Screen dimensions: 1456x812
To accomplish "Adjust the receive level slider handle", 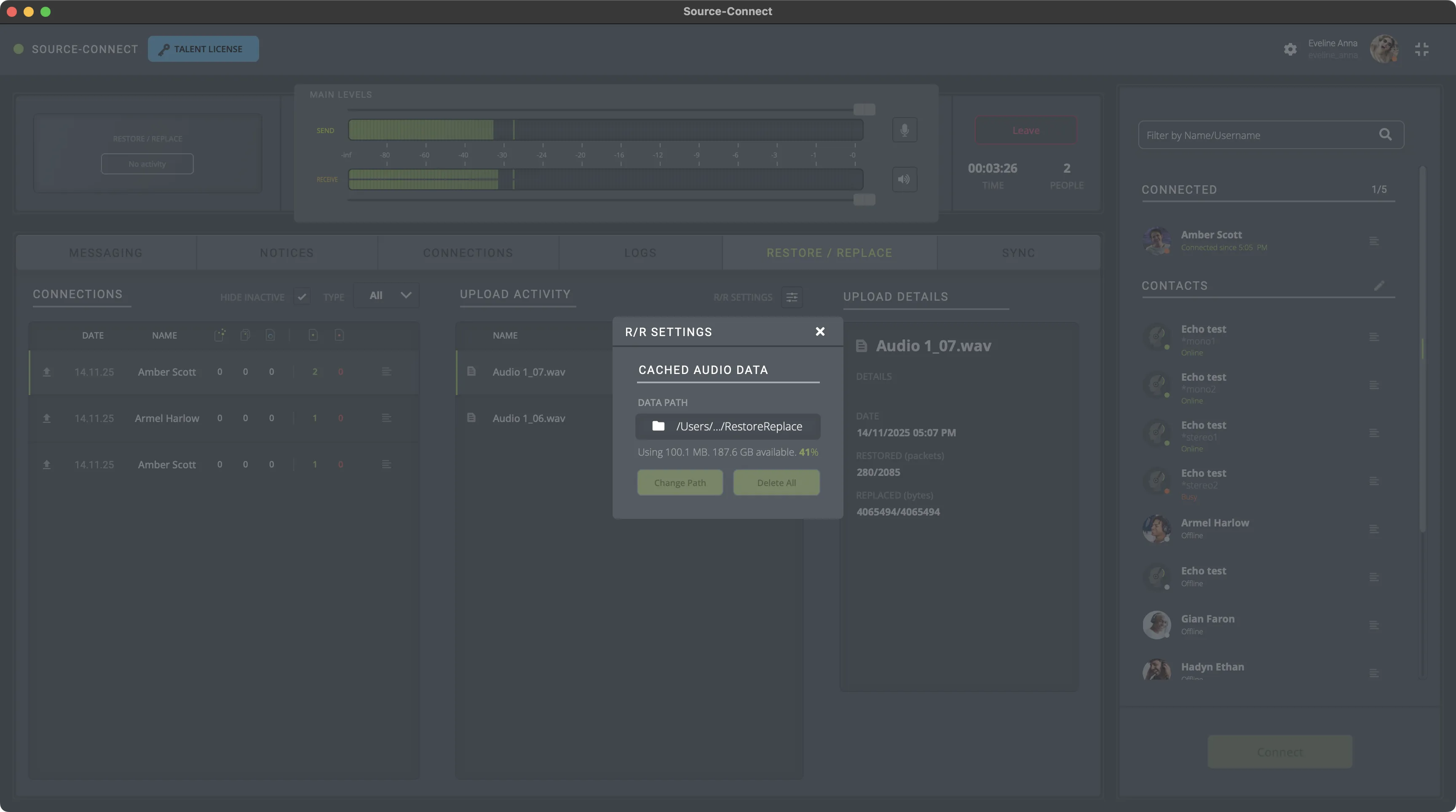I will [x=864, y=200].
